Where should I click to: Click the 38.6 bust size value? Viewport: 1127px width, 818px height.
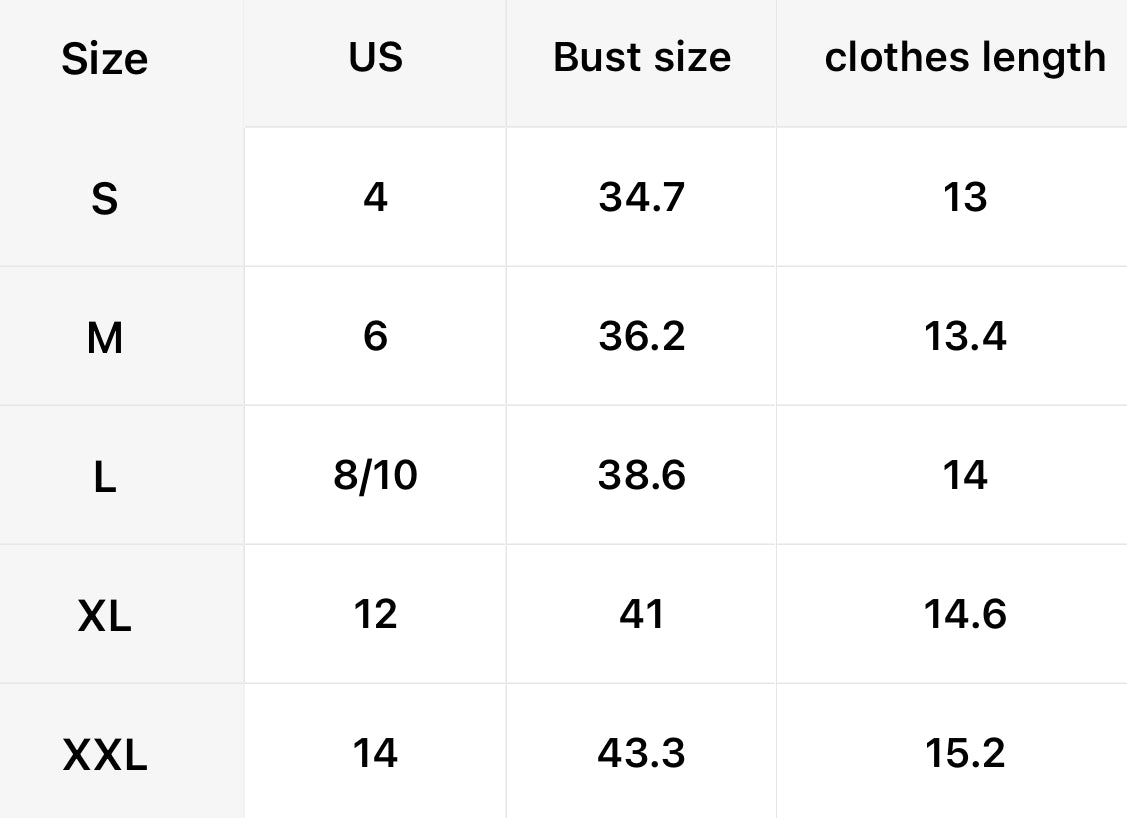[x=642, y=476]
